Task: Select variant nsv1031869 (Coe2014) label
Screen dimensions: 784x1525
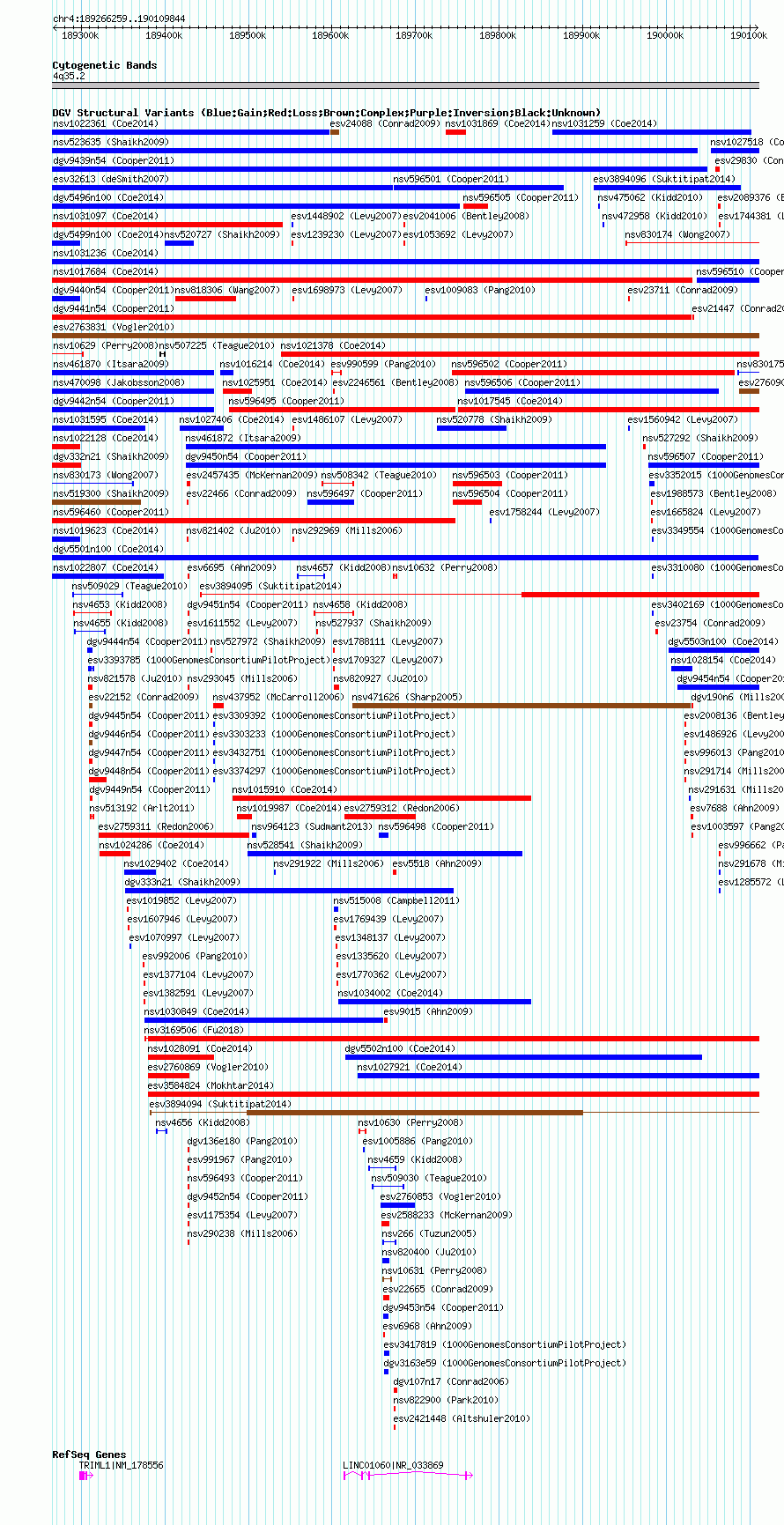Action: coord(499,123)
